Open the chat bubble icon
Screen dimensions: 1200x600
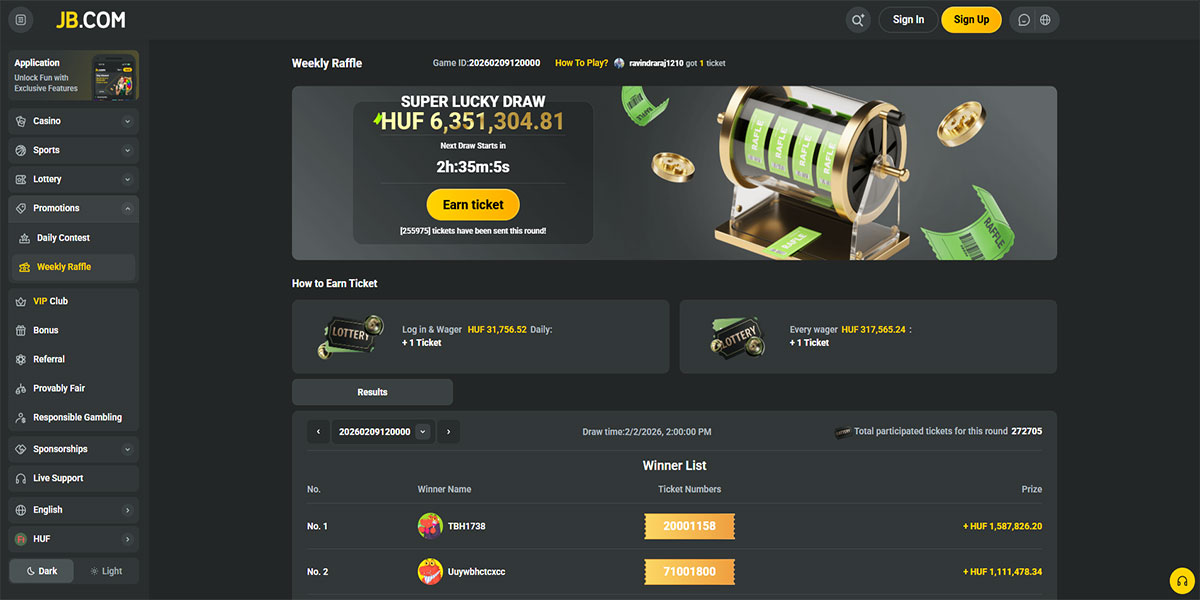[x=1024, y=20]
